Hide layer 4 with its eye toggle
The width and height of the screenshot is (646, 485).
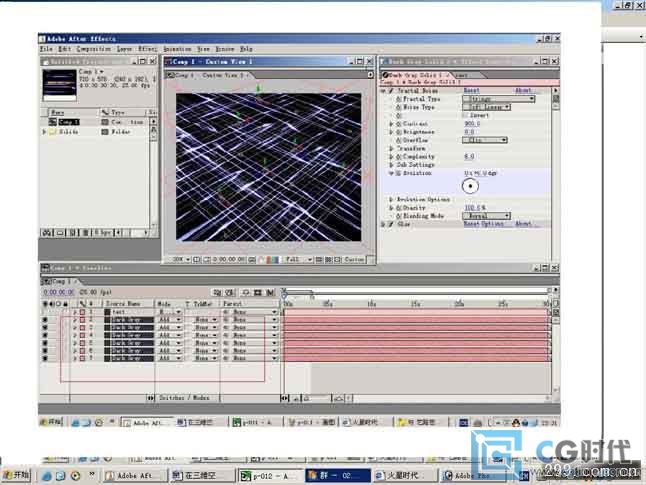click(x=45, y=335)
